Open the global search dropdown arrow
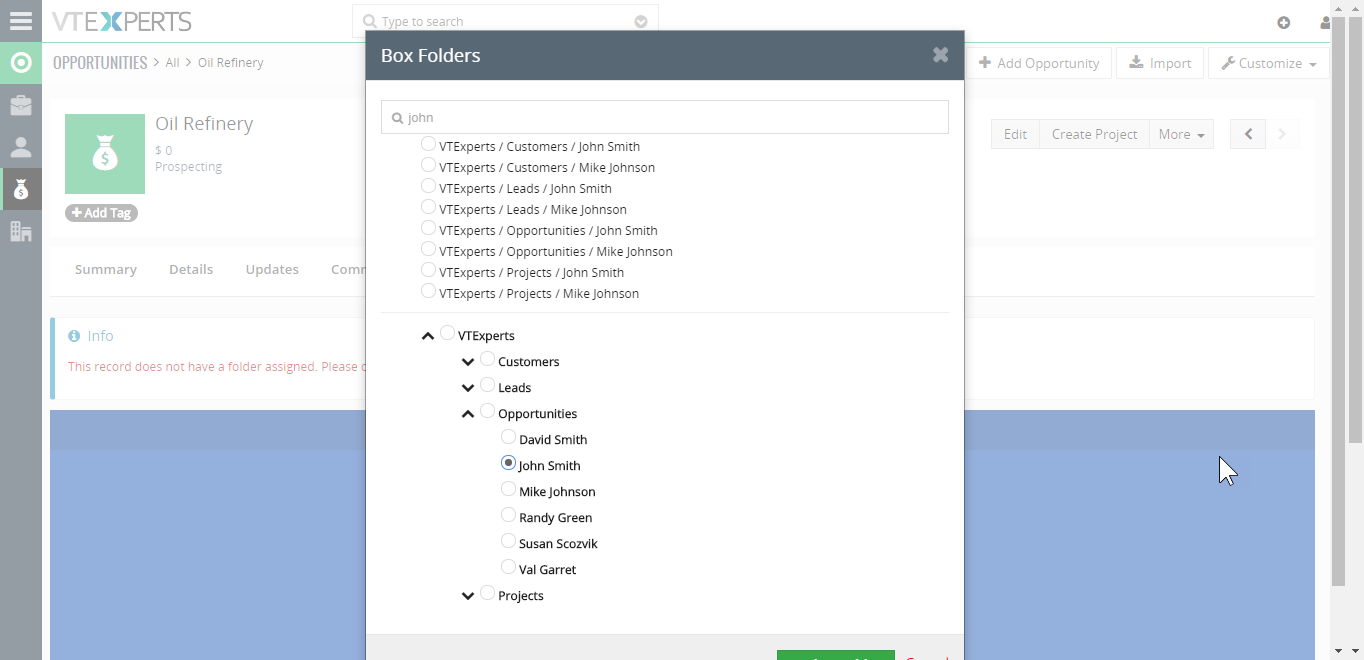This screenshot has height=660, width=1364. coord(641,21)
